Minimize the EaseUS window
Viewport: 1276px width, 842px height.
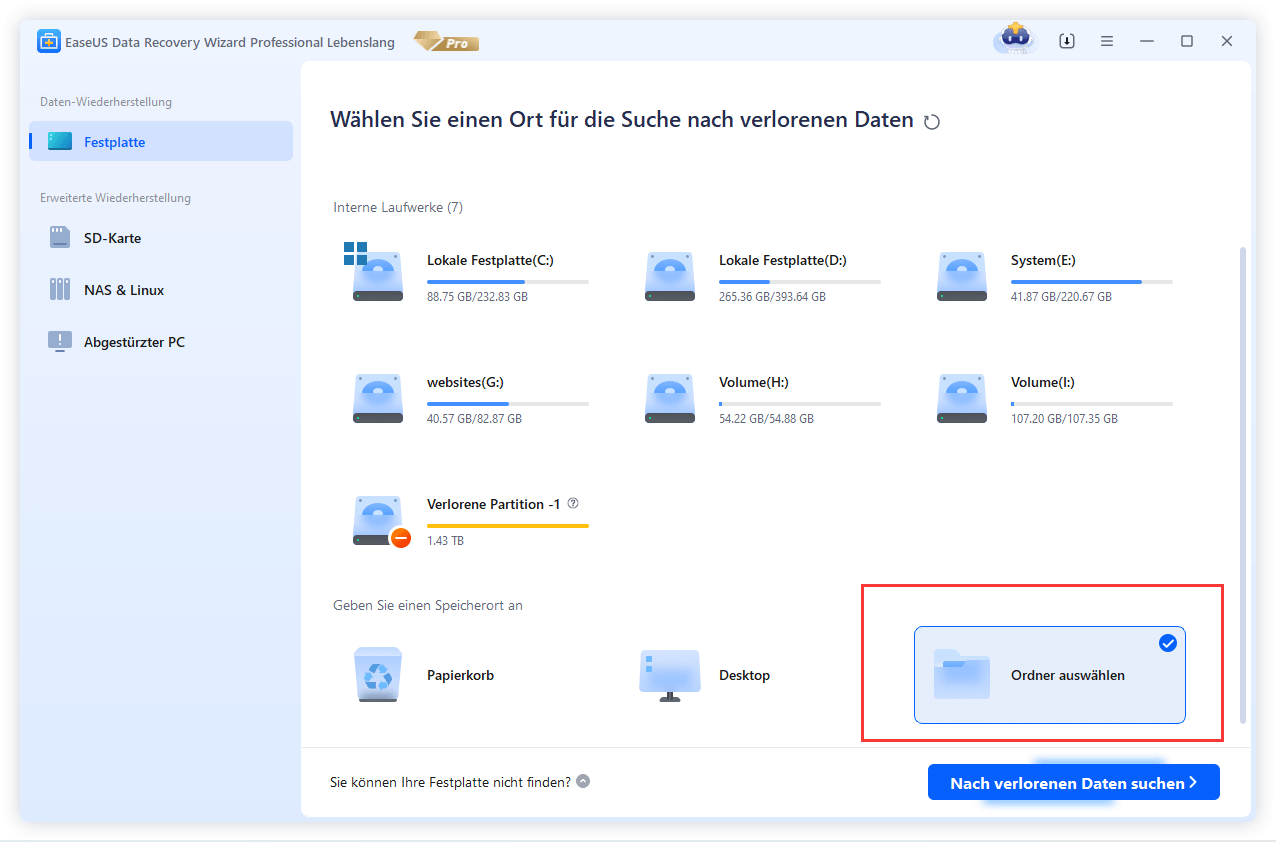[x=1147, y=41]
